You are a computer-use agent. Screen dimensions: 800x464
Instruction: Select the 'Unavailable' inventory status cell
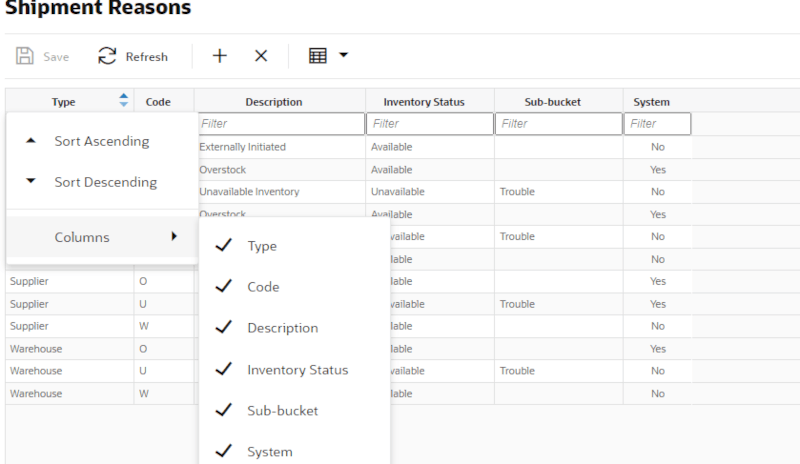(x=430, y=192)
